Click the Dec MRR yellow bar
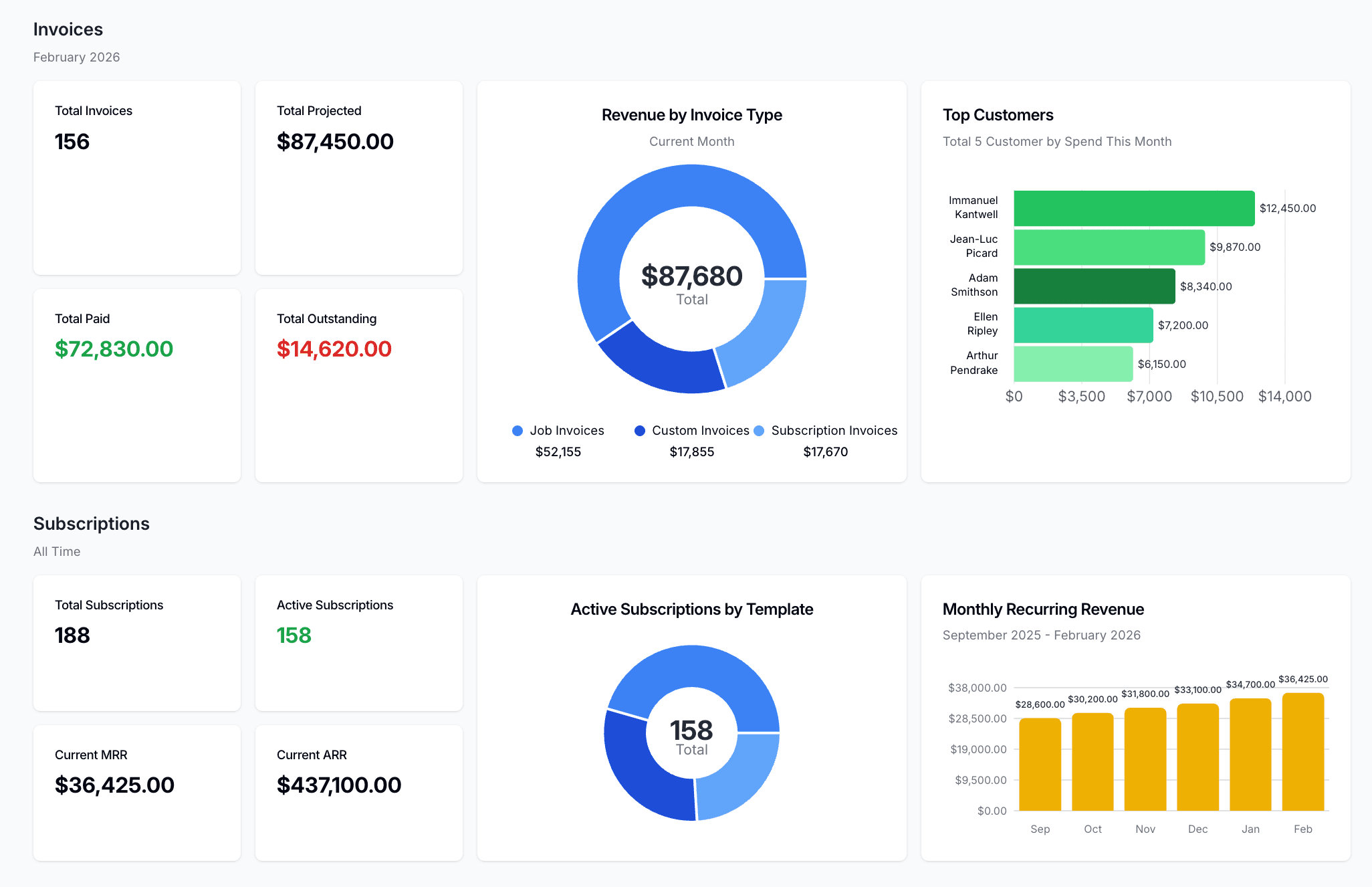Viewport: 1372px width, 887px height. [1197, 757]
